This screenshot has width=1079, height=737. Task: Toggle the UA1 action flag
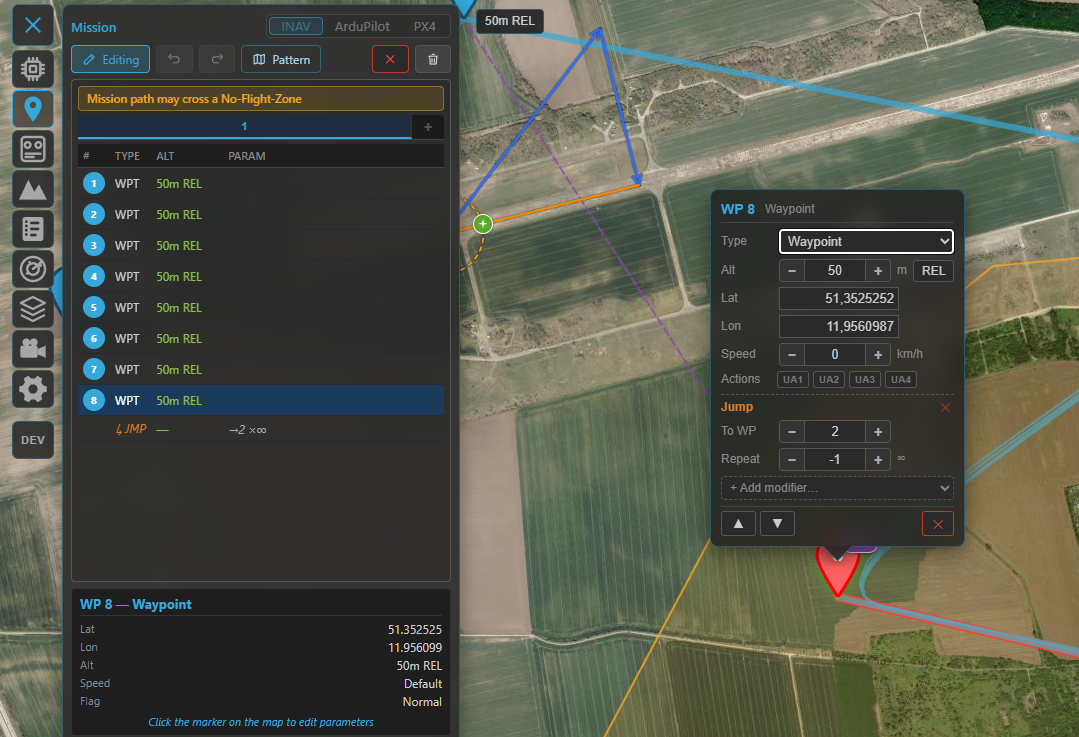pyautogui.click(x=793, y=379)
